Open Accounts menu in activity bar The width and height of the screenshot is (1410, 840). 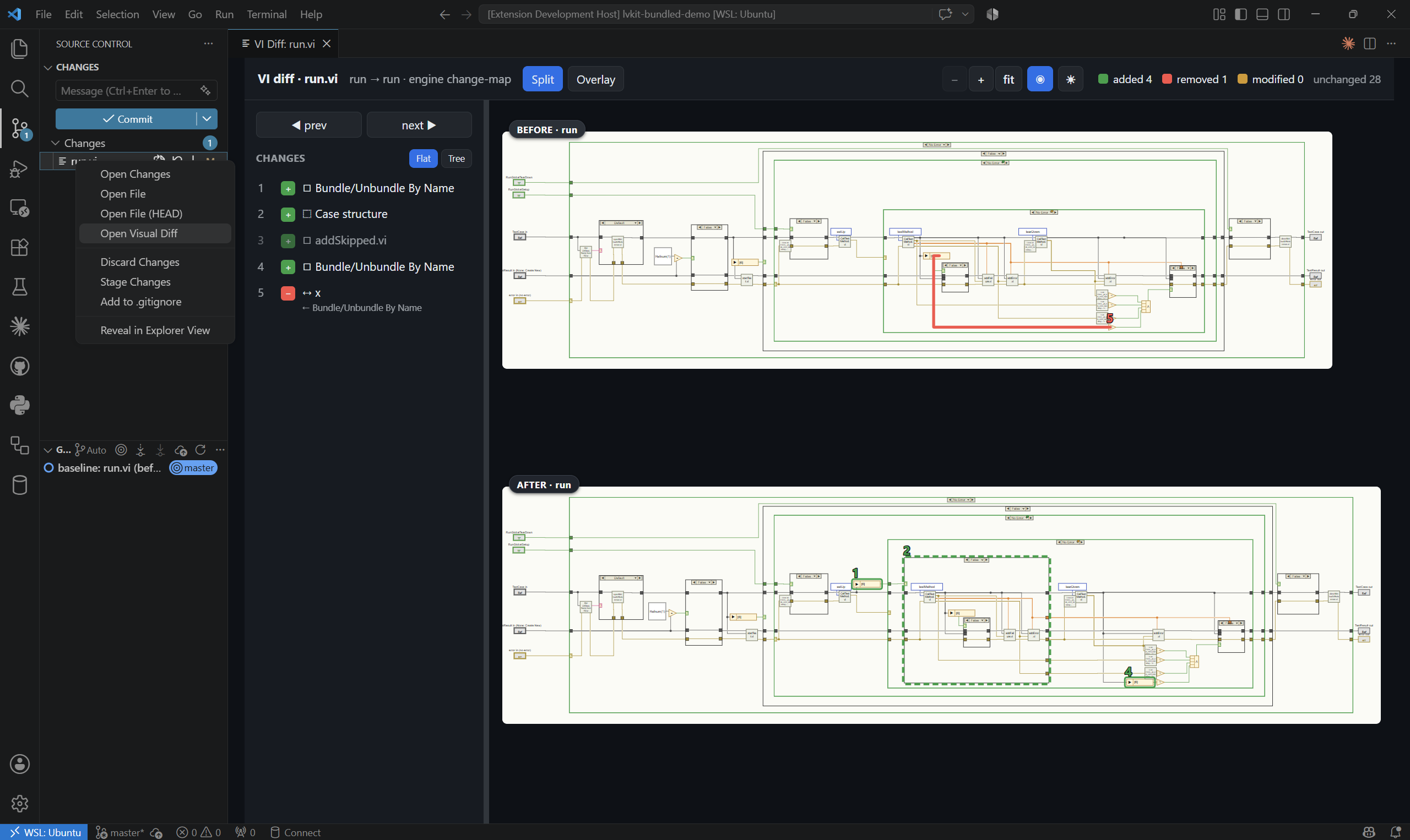pos(19,764)
